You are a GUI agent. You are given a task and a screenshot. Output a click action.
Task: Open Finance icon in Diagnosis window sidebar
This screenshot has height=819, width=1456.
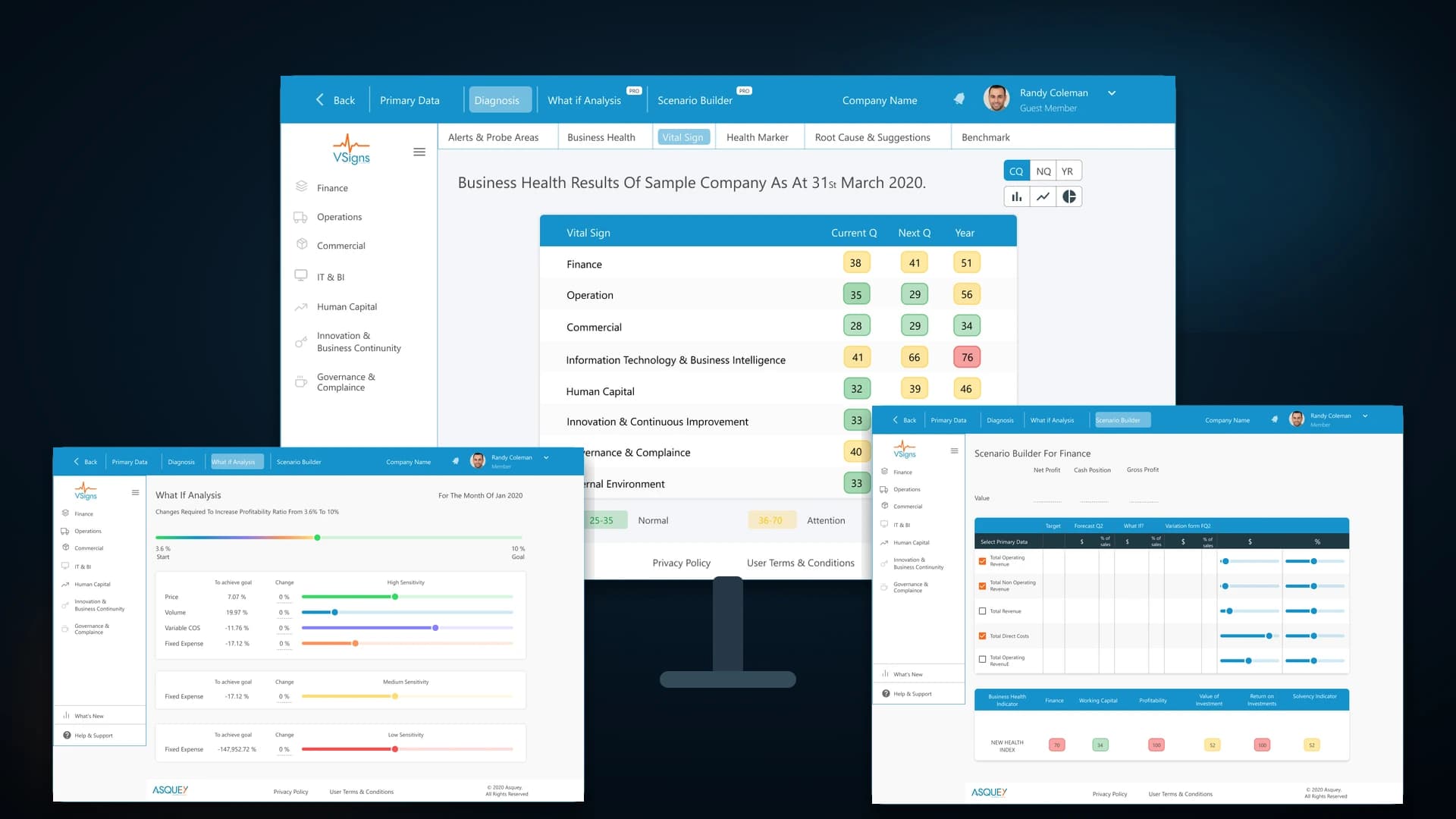(x=301, y=187)
